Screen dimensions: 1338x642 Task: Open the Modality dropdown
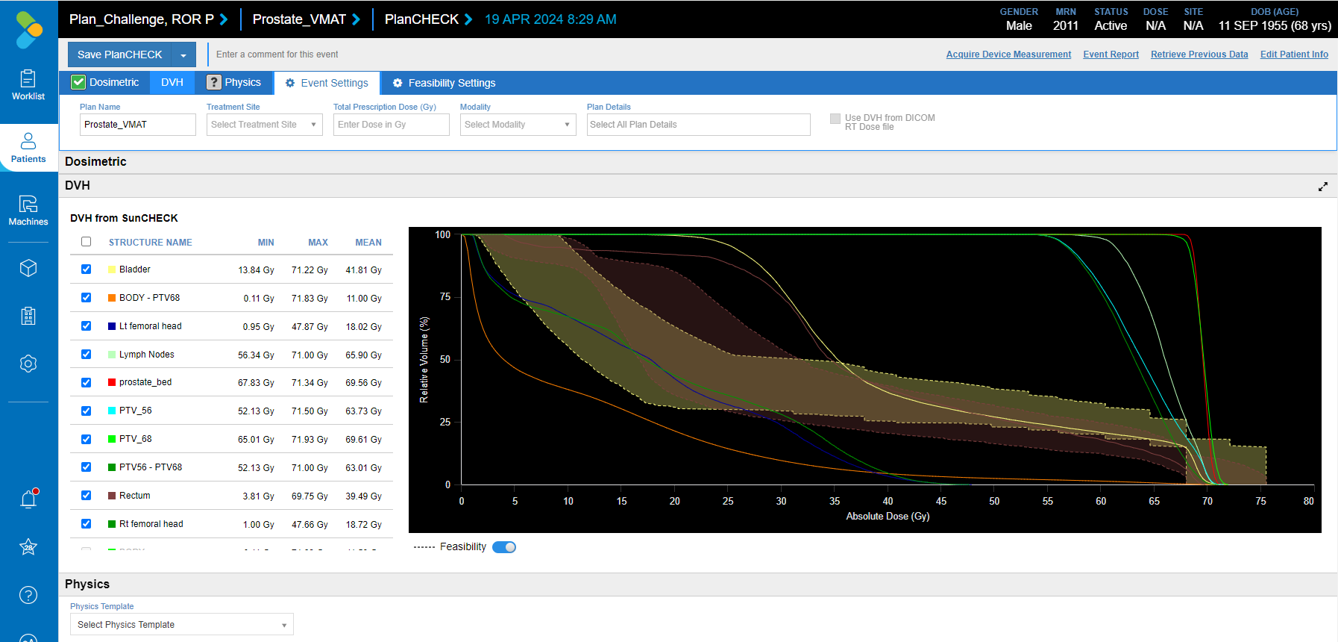point(518,125)
